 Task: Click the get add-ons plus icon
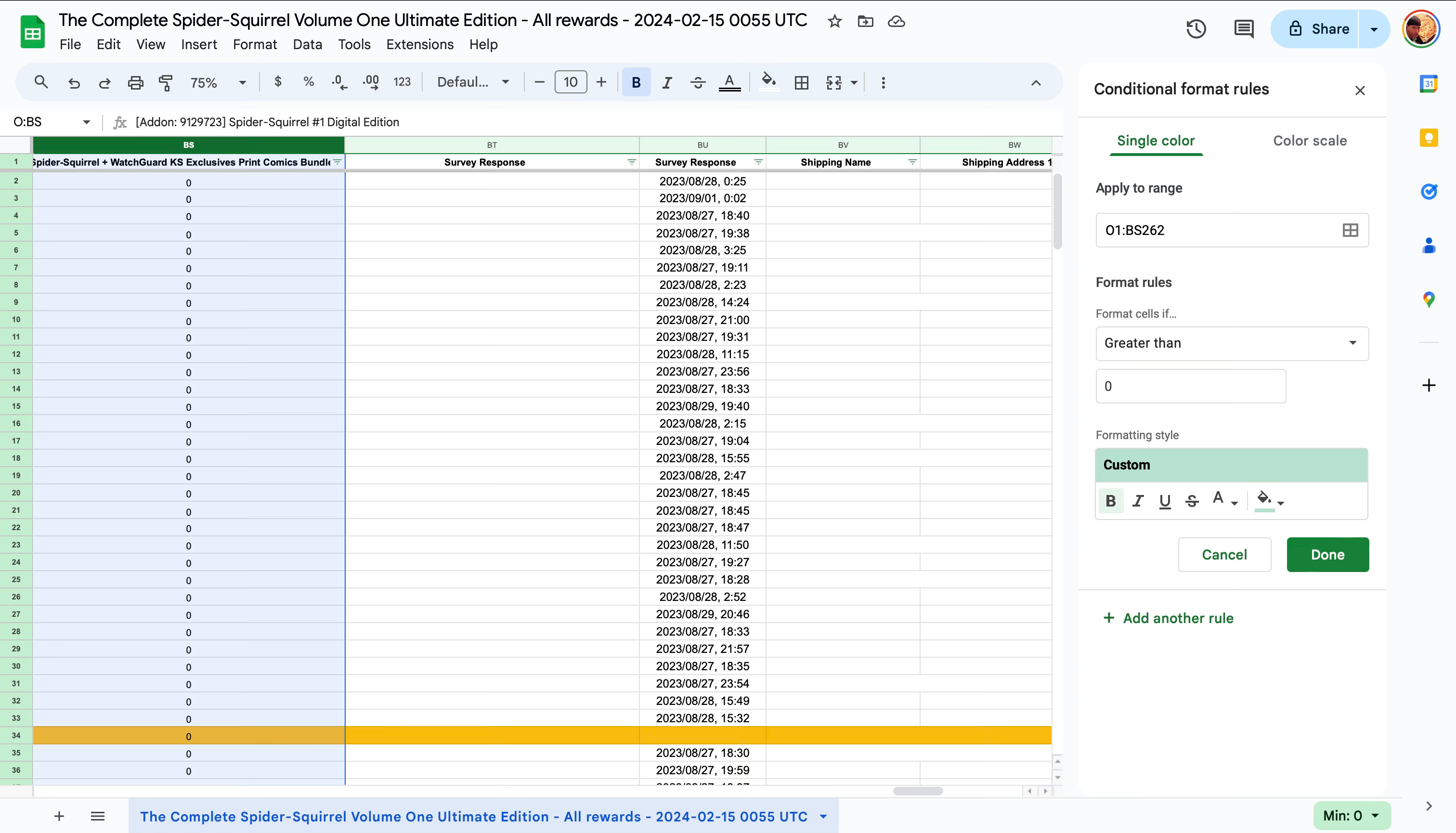pos(1429,385)
